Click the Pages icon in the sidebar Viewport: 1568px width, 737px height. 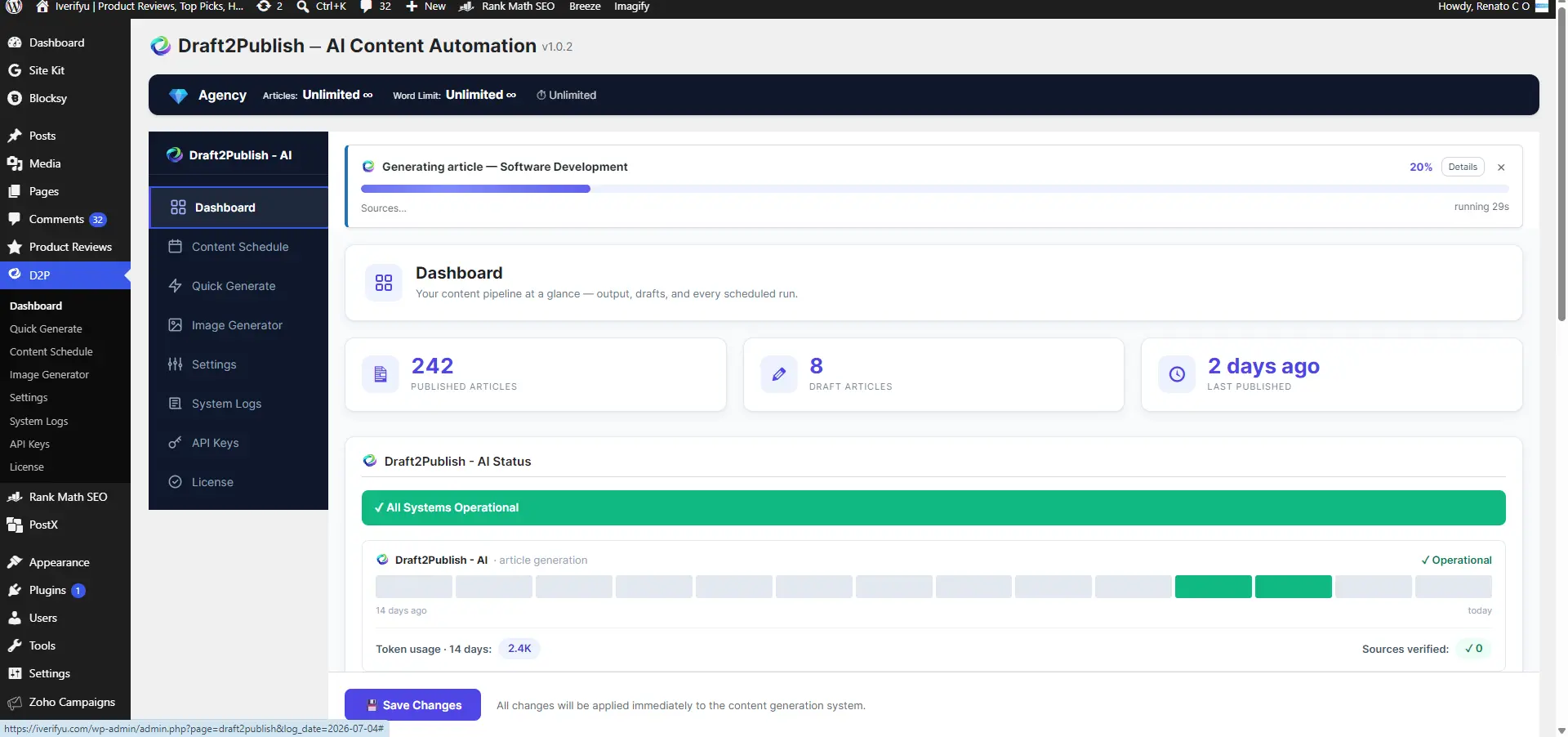click(x=15, y=191)
